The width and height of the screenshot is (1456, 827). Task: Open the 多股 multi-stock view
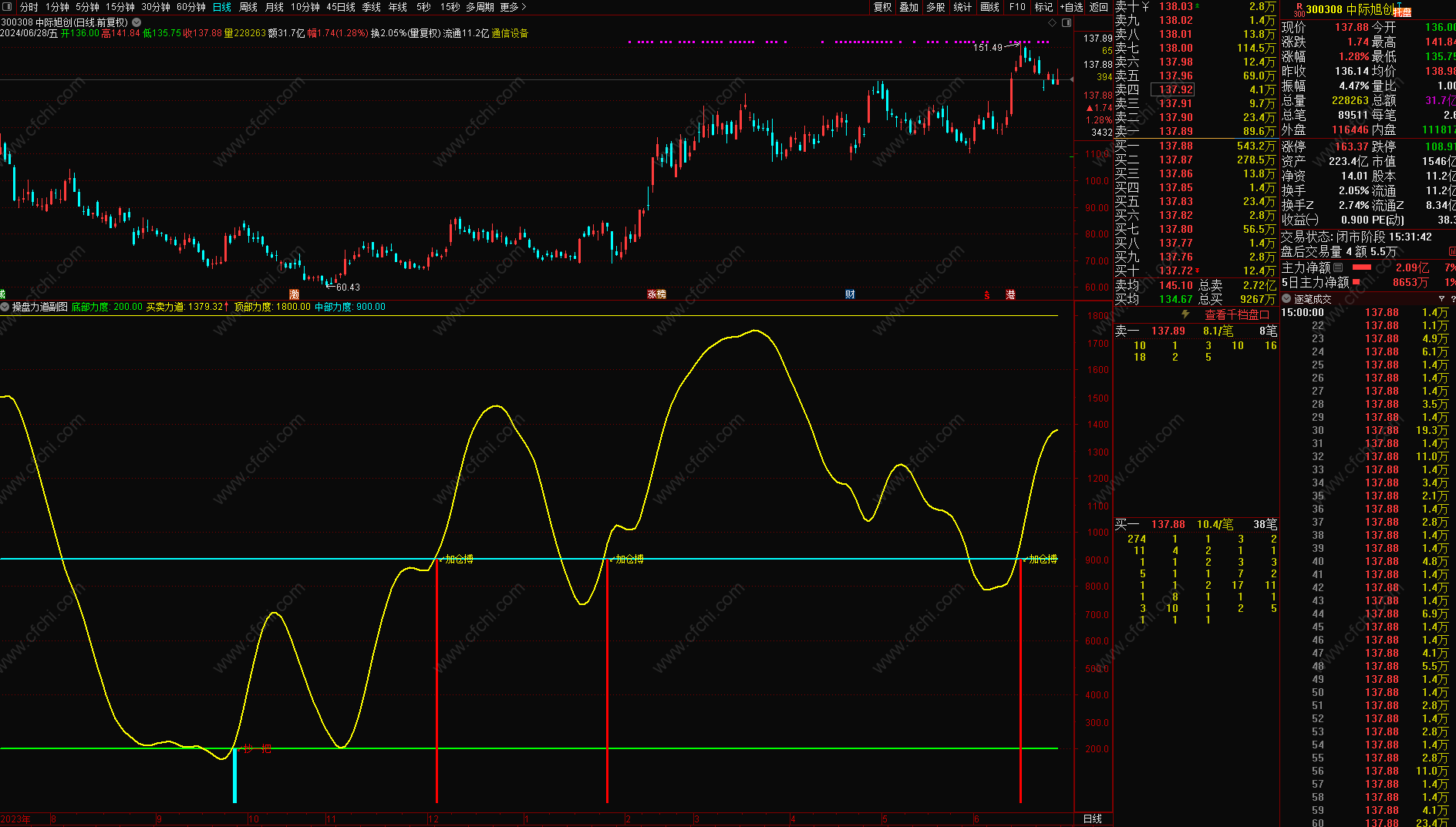click(935, 7)
